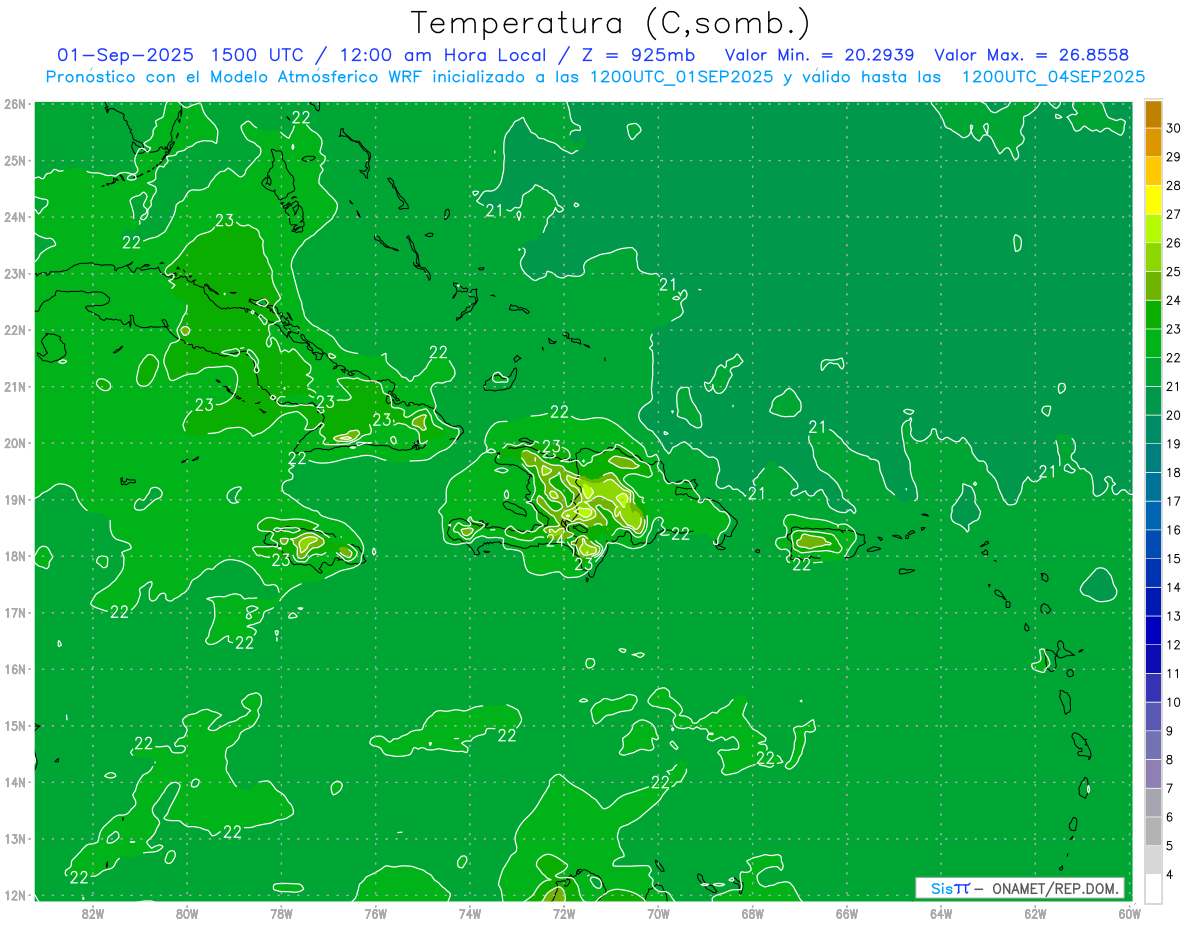Click the "70W" longitude label
The image size is (1200, 927).
click(x=658, y=912)
